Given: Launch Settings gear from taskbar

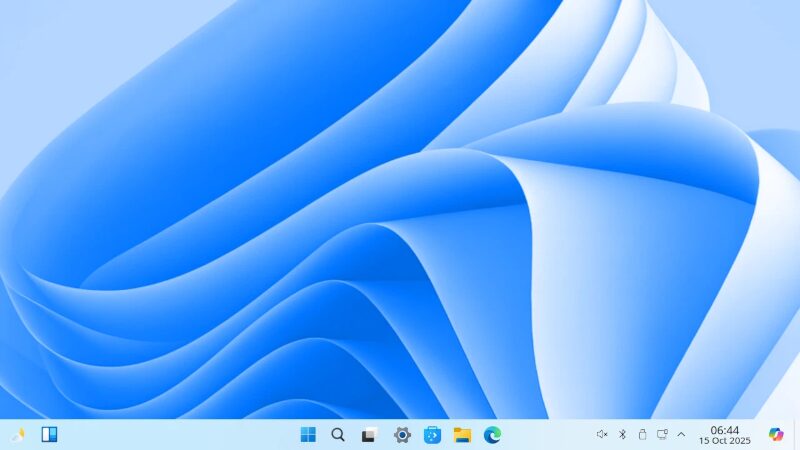Looking at the screenshot, I should [x=402, y=435].
